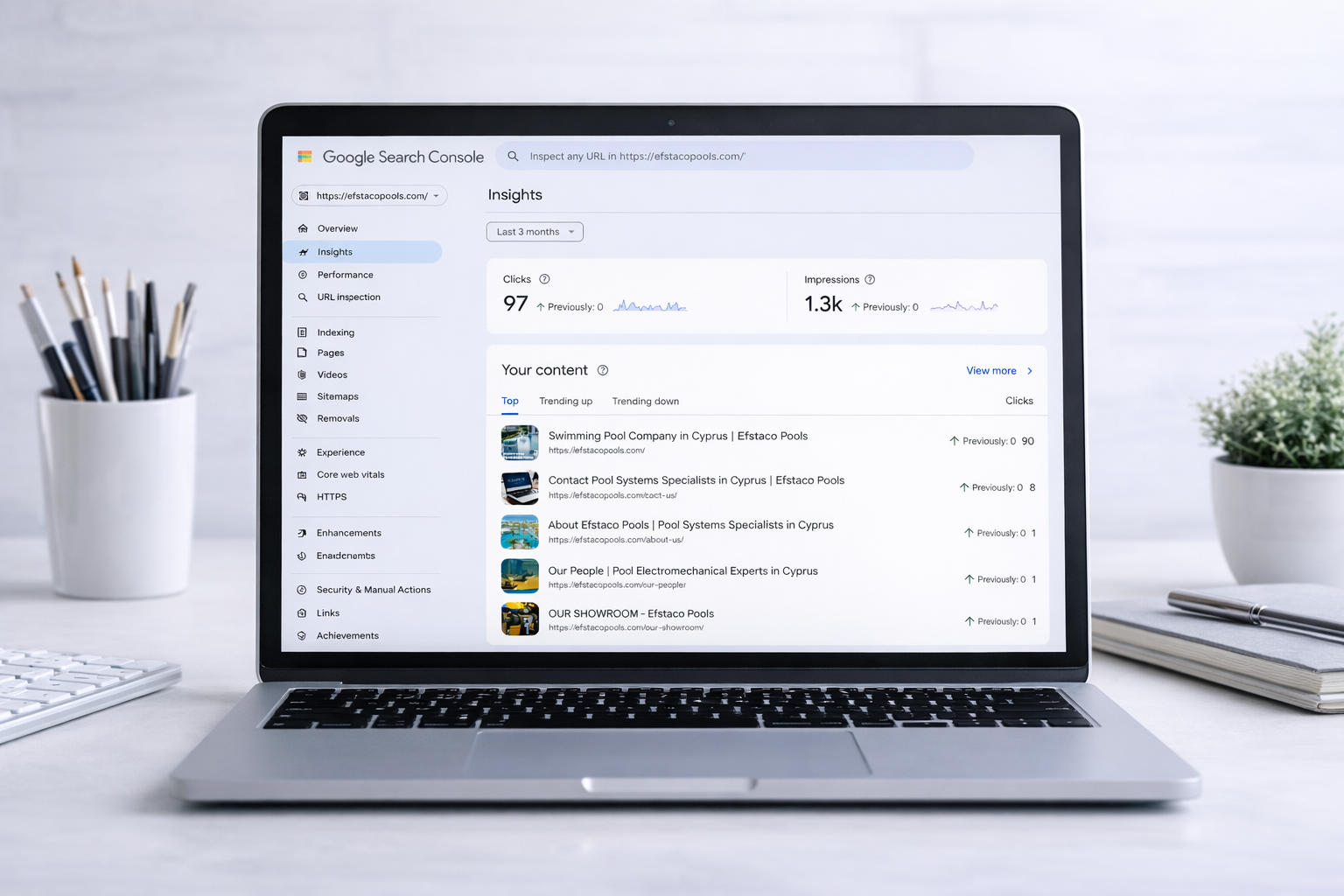The width and height of the screenshot is (1344, 896).
Task: Switch to the Trending up tab
Action: point(565,402)
